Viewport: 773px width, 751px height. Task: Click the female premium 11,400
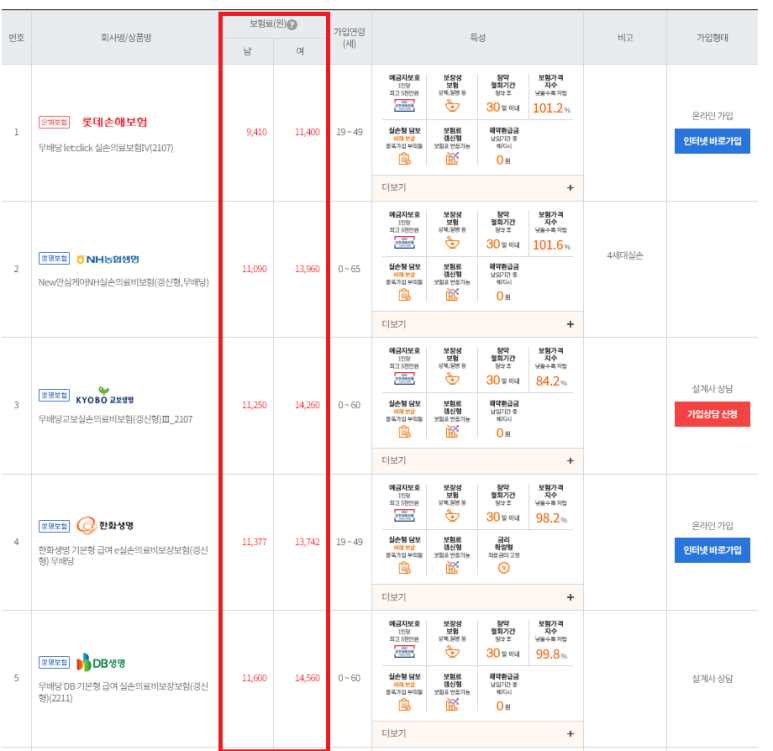tap(307, 132)
